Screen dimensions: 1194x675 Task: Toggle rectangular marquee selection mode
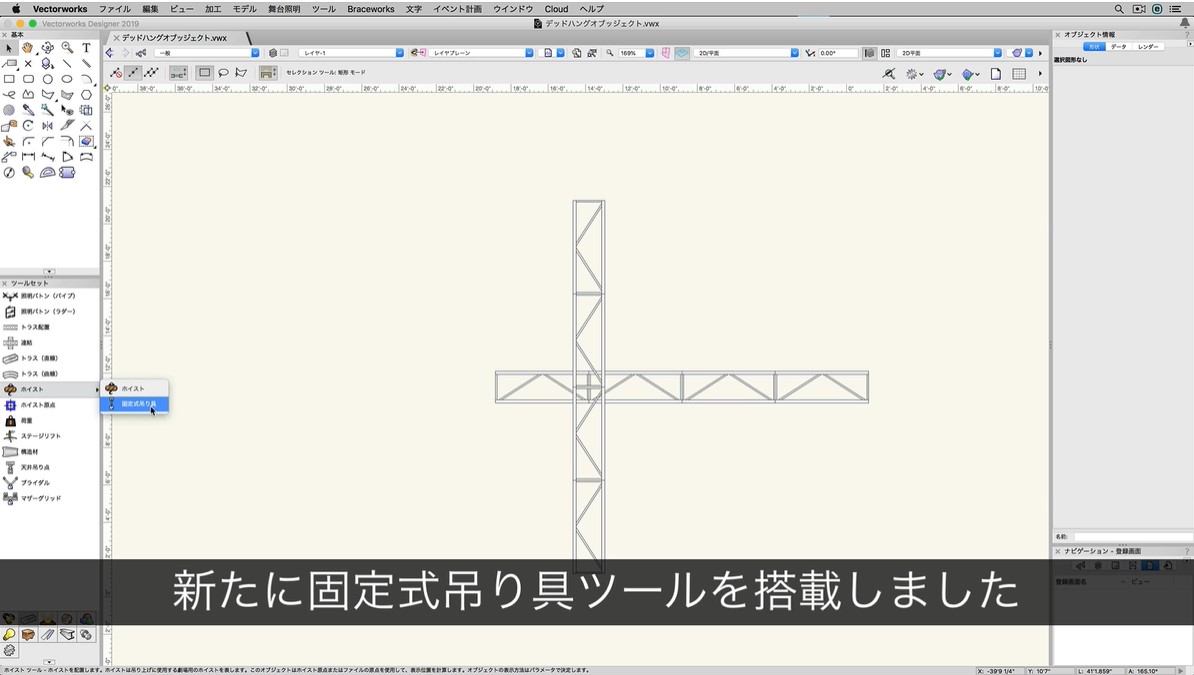pyautogui.click(x=204, y=73)
